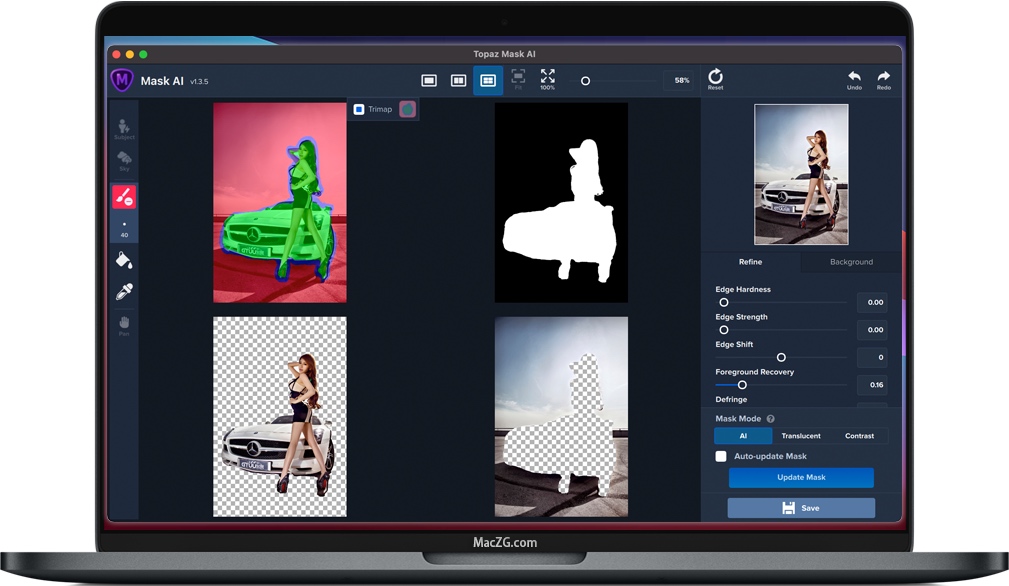The height and width of the screenshot is (586, 1009).
Task: Select the single-view layout mode
Action: pyautogui.click(x=430, y=80)
